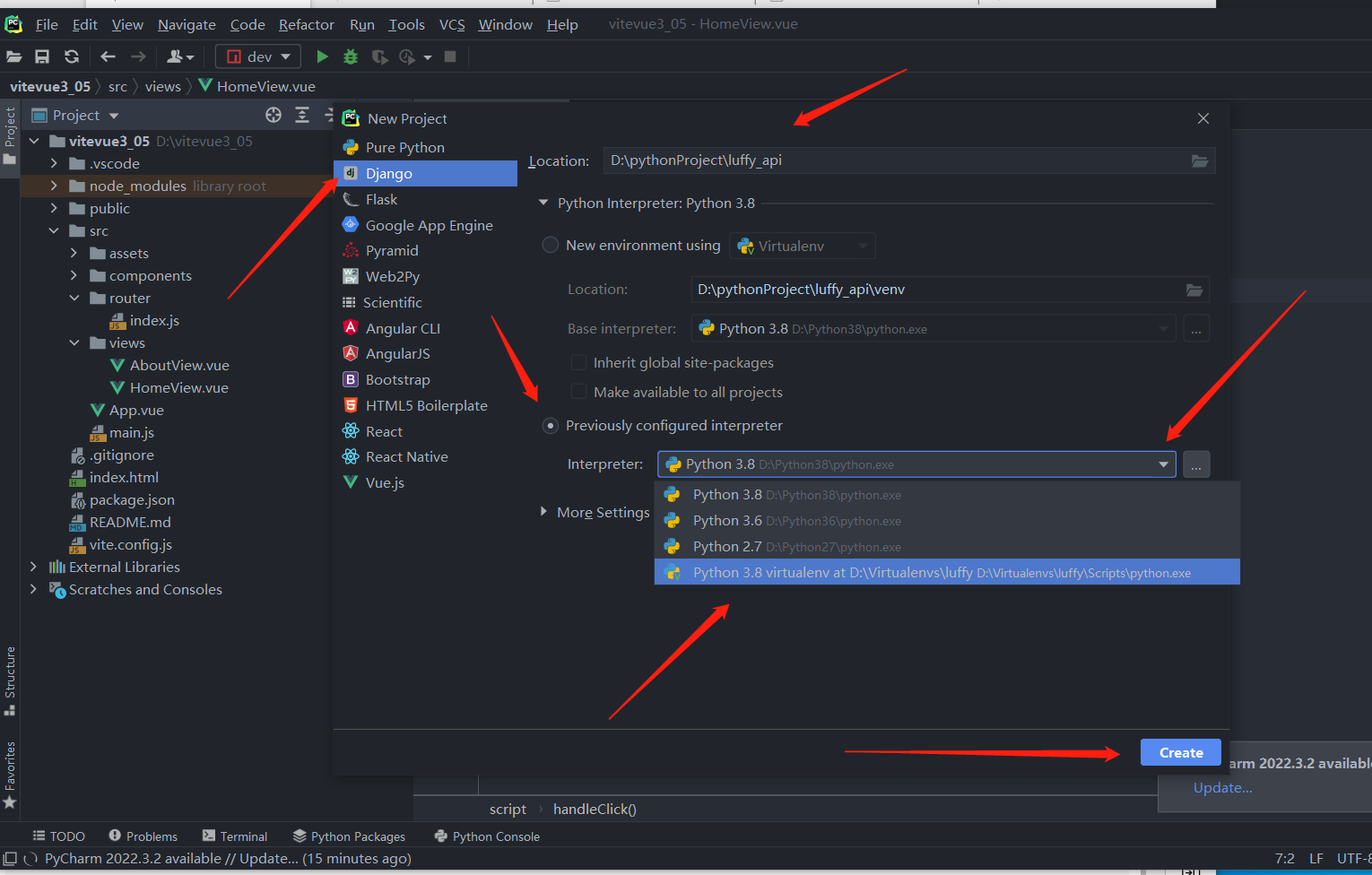Choose the Vue.js project type
This screenshot has width=1372, height=875.
pyautogui.click(x=425, y=482)
